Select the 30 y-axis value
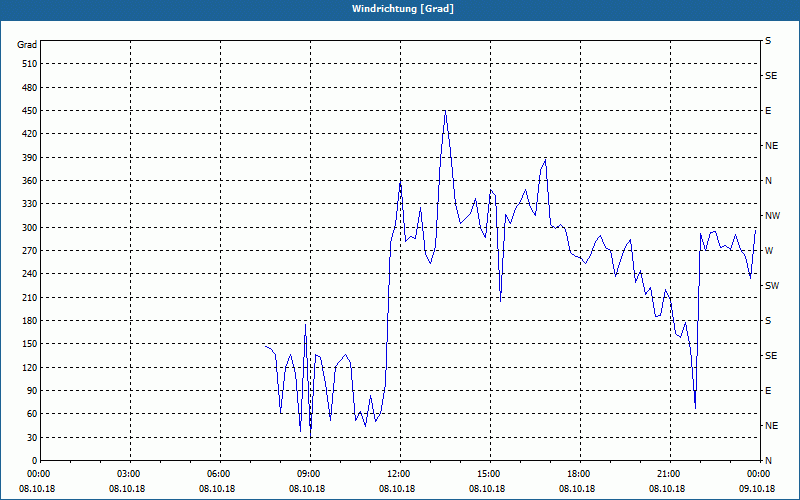This screenshot has width=800, height=500. [x=32, y=437]
